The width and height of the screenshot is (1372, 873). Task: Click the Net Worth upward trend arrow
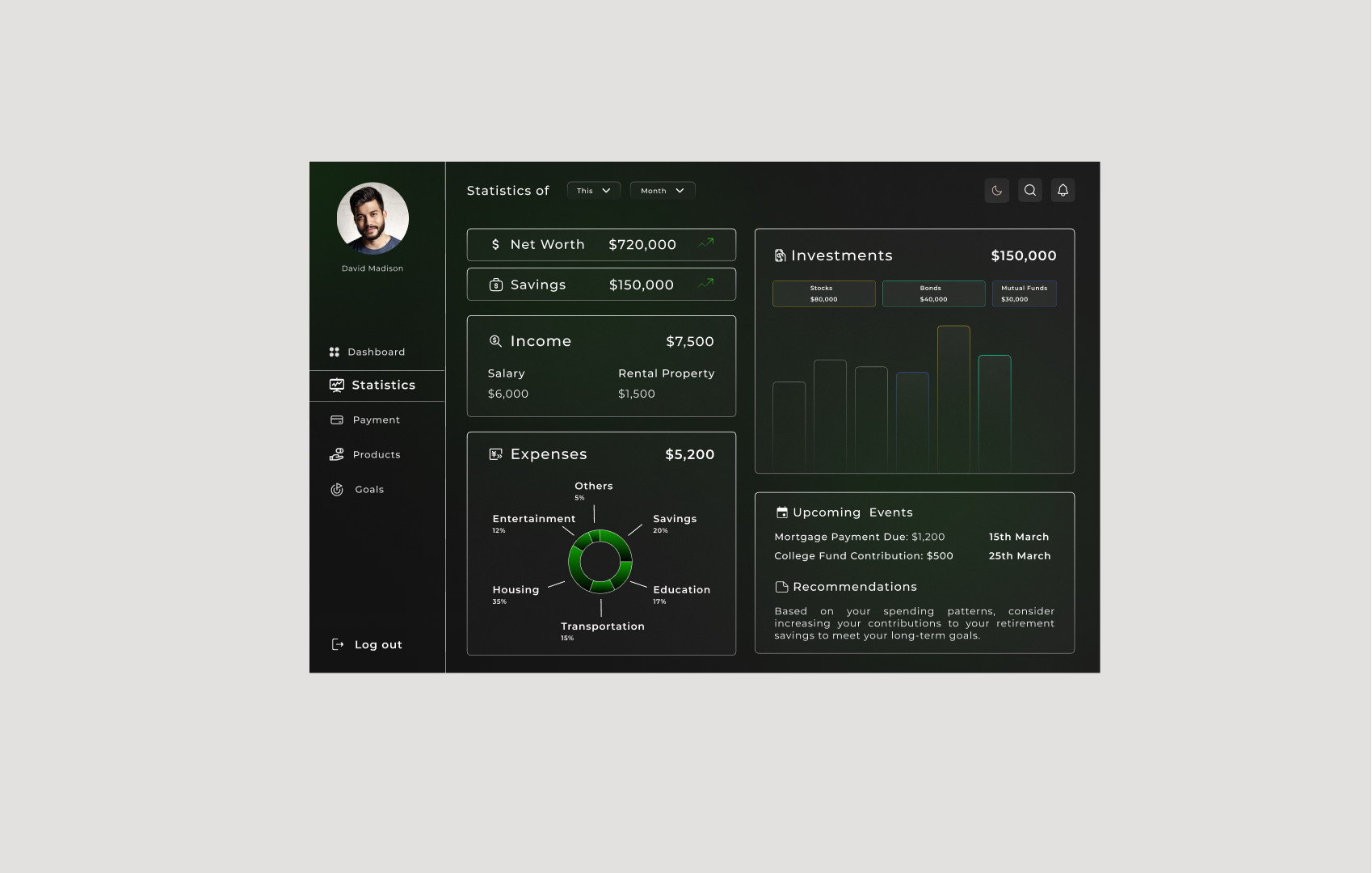pos(706,242)
